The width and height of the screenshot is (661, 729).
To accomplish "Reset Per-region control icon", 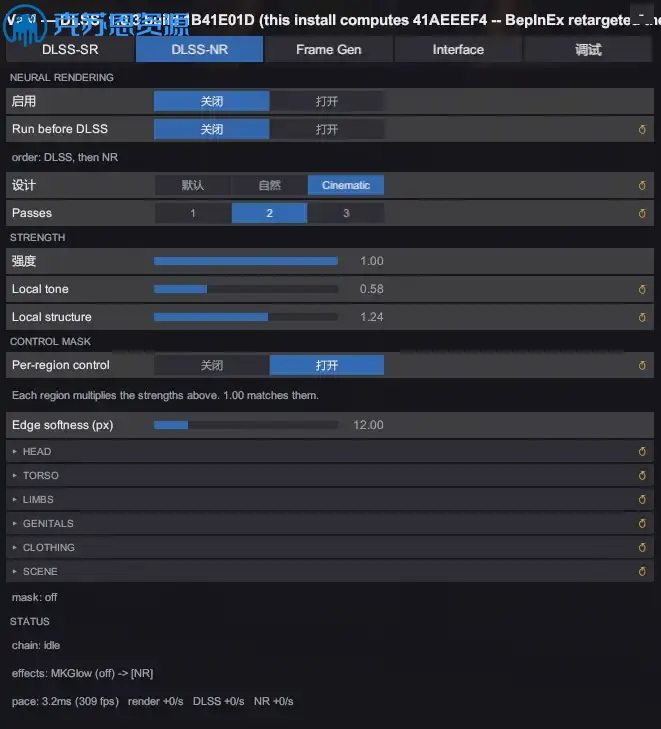I will click(x=642, y=365).
